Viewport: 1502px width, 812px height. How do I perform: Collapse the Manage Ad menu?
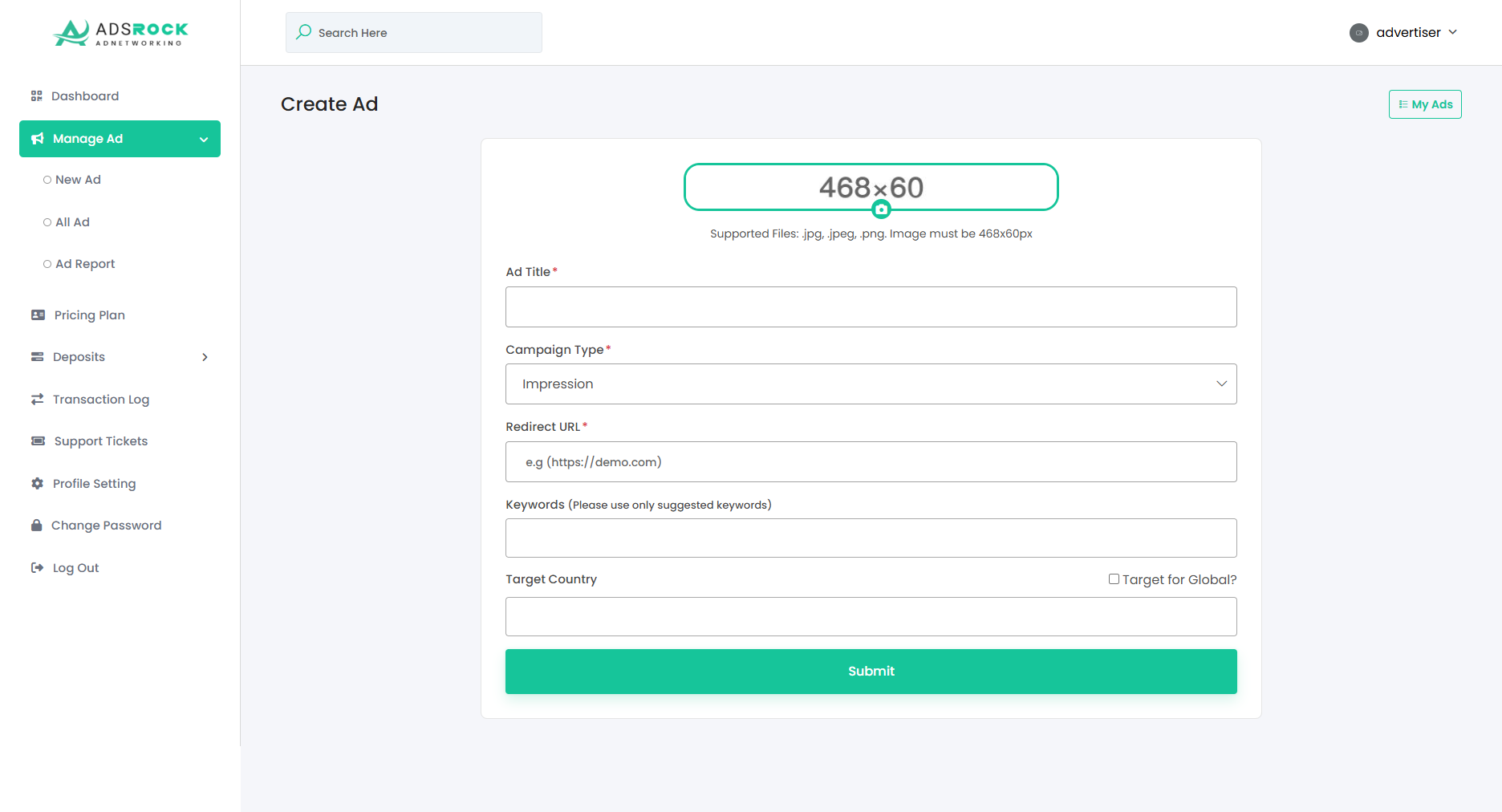pos(203,138)
